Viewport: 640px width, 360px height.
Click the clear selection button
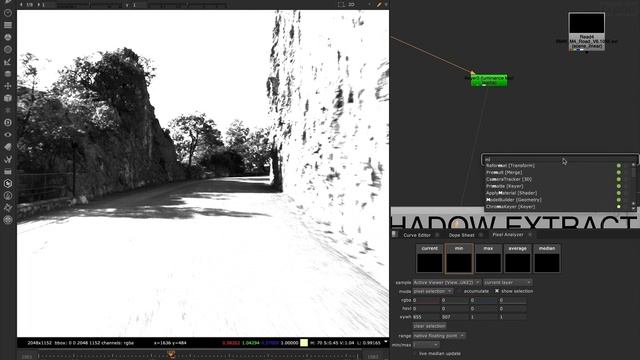[429, 326]
